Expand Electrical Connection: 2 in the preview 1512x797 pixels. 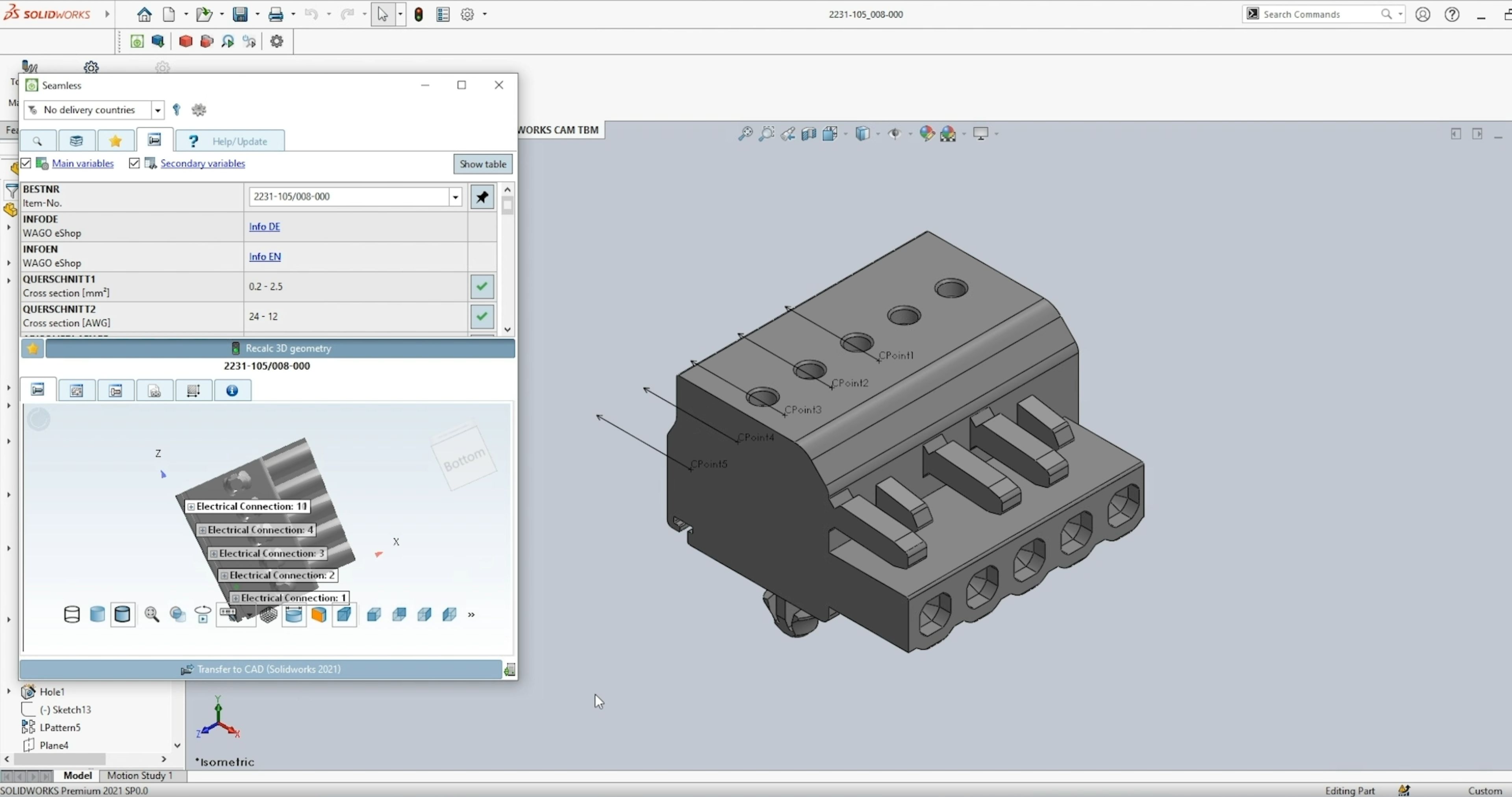pos(224,575)
